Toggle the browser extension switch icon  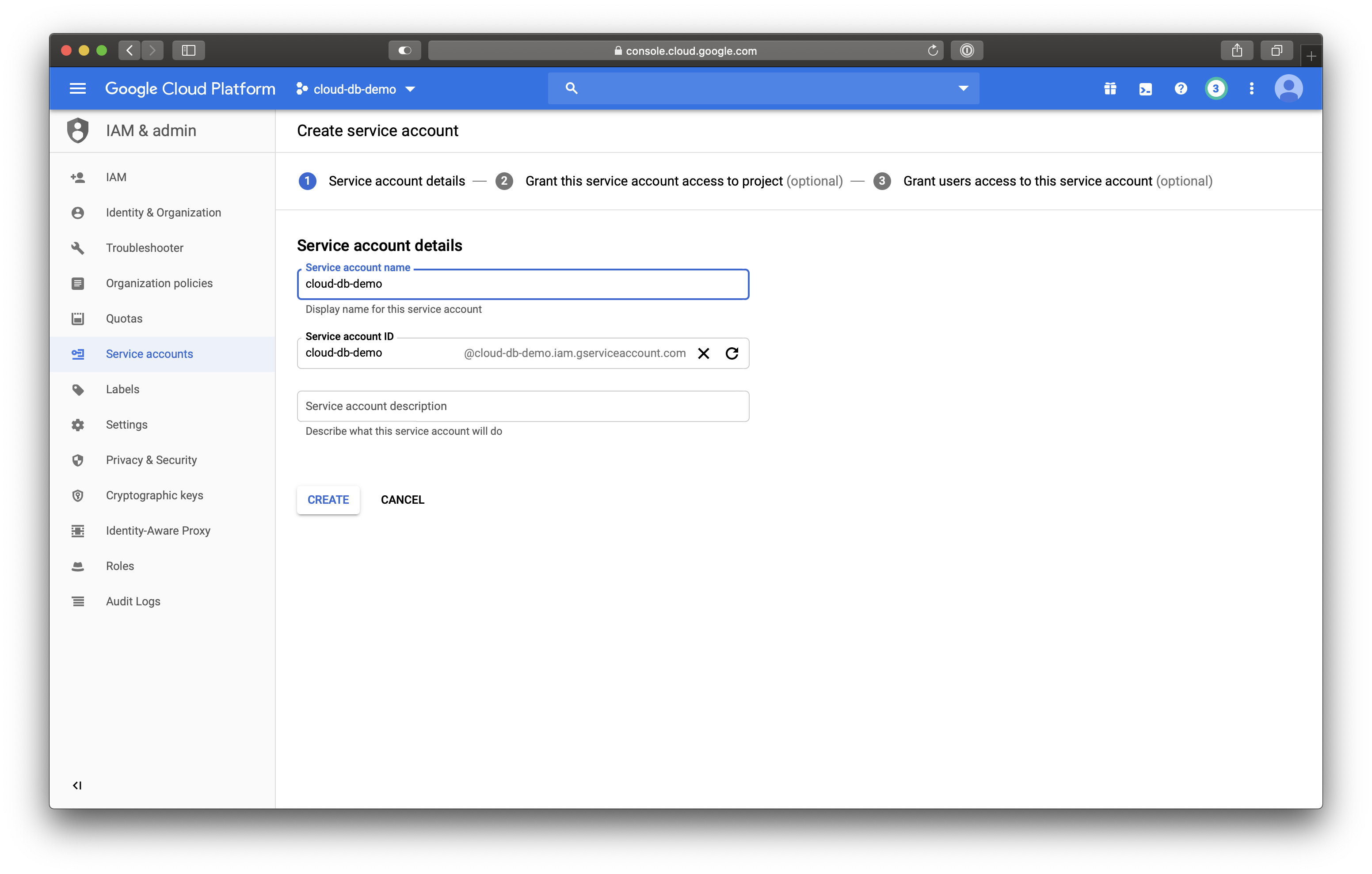click(x=404, y=50)
